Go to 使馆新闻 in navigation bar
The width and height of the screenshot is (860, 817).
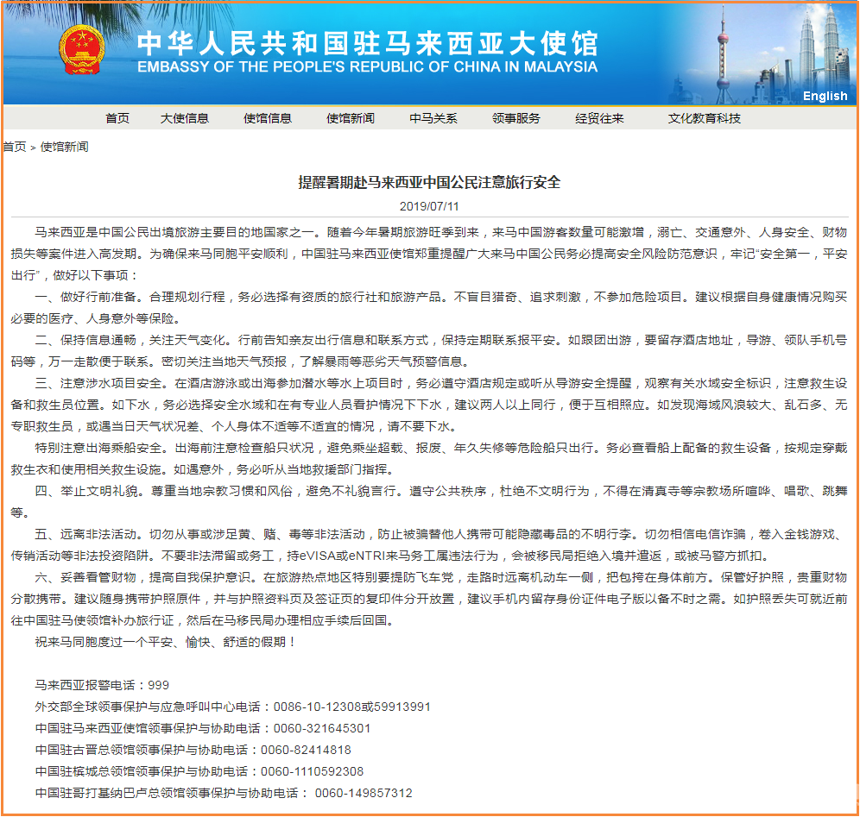click(x=350, y=118)
